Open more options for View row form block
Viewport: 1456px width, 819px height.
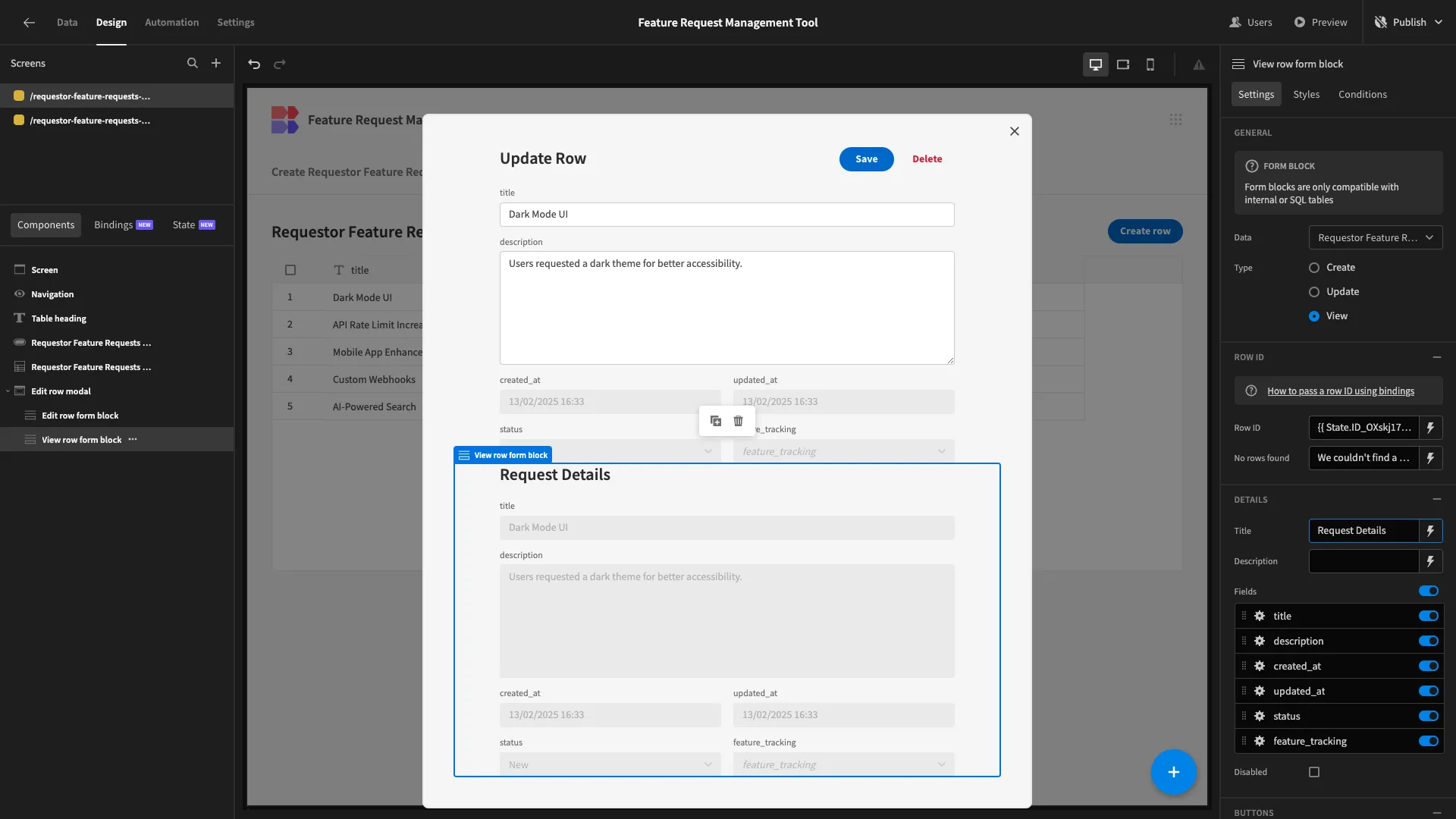[x=133, y=440]
